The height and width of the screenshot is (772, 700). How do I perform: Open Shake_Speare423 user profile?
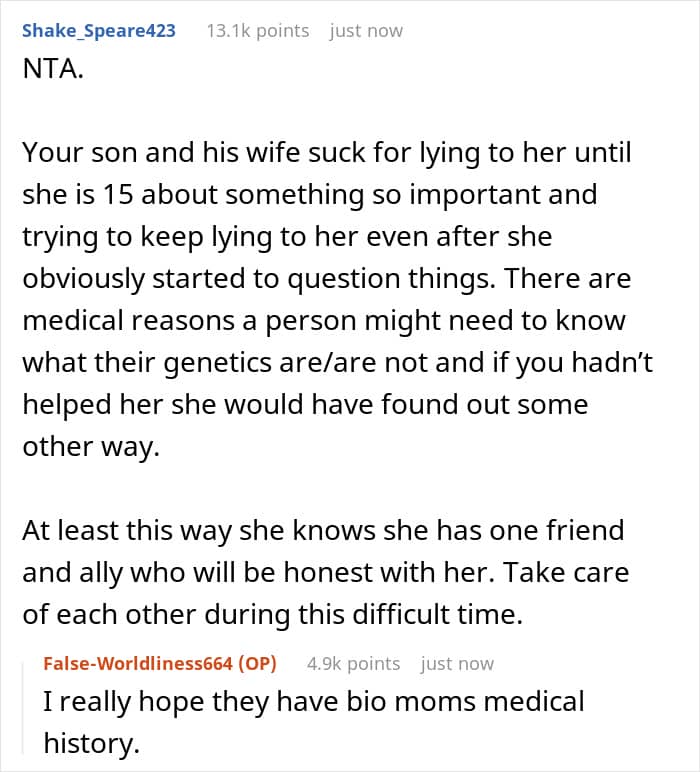point(98,31)
